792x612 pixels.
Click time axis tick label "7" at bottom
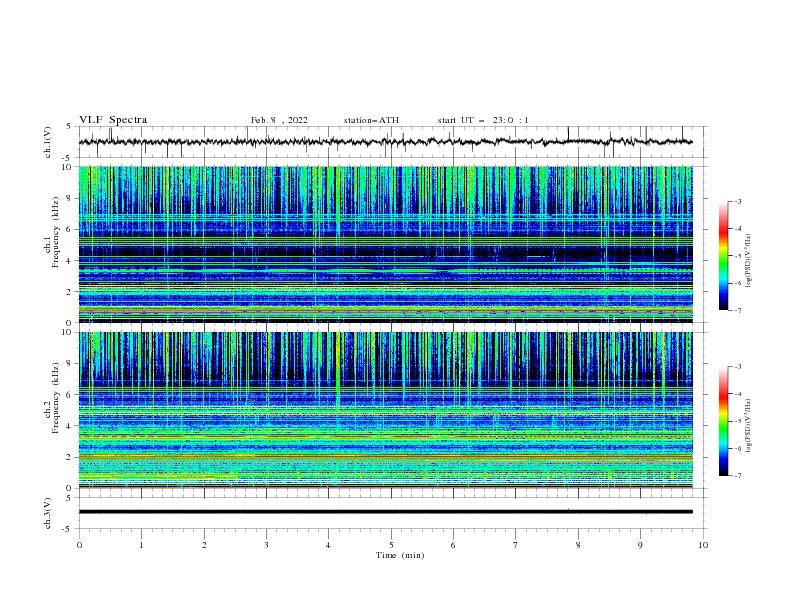point(516,545)
